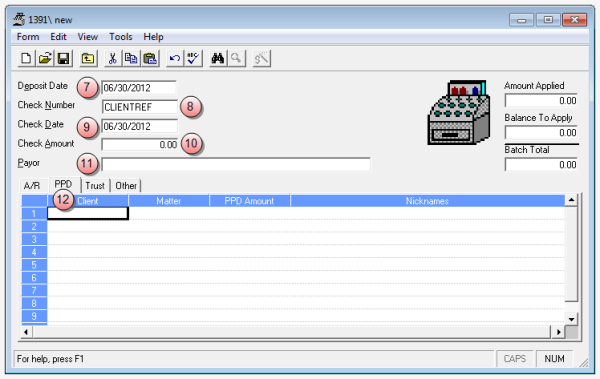Click the Copy toolbar icon
600x379 pixels.
click(131, 59)
